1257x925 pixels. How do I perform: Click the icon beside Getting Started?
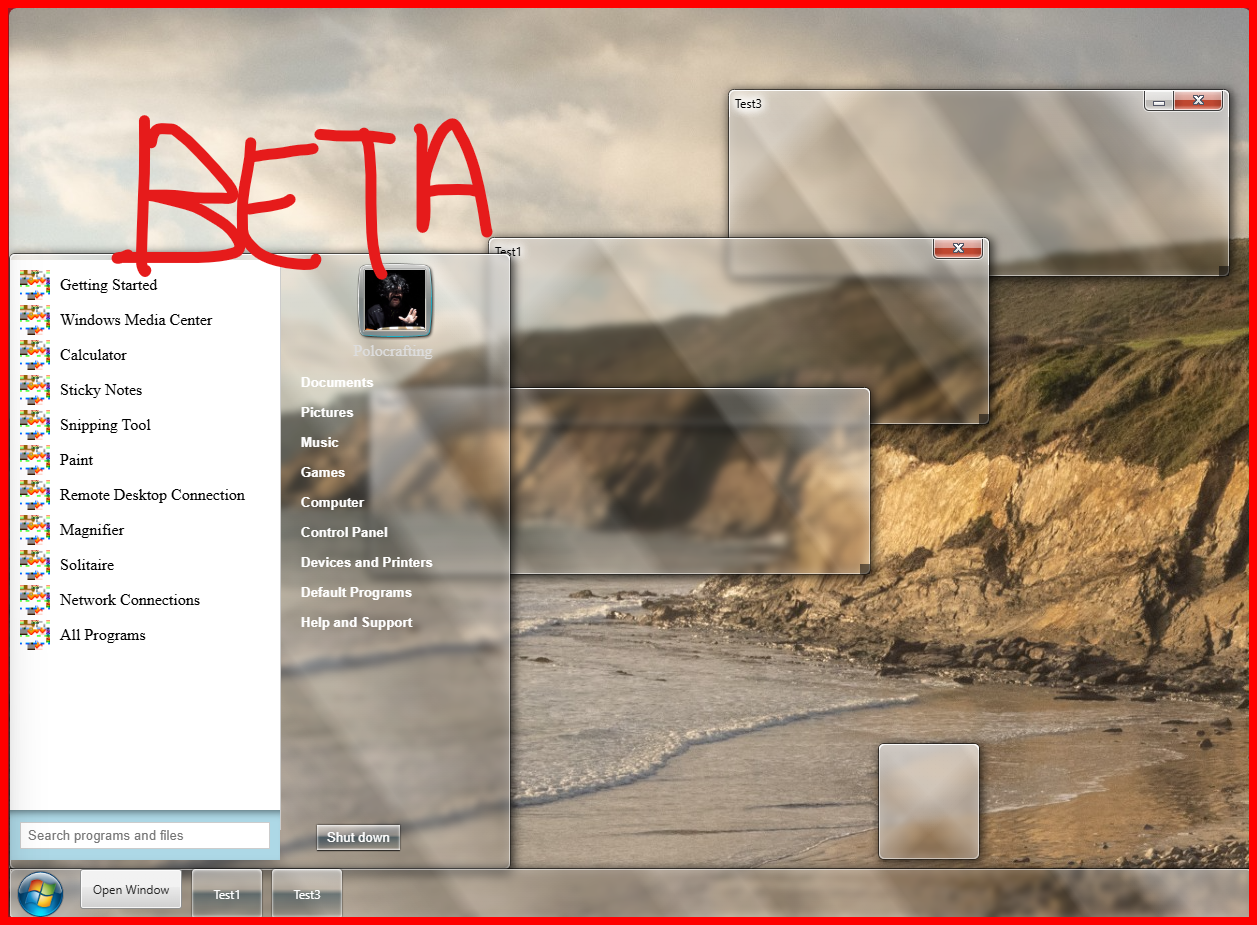[x=35, y=285]
